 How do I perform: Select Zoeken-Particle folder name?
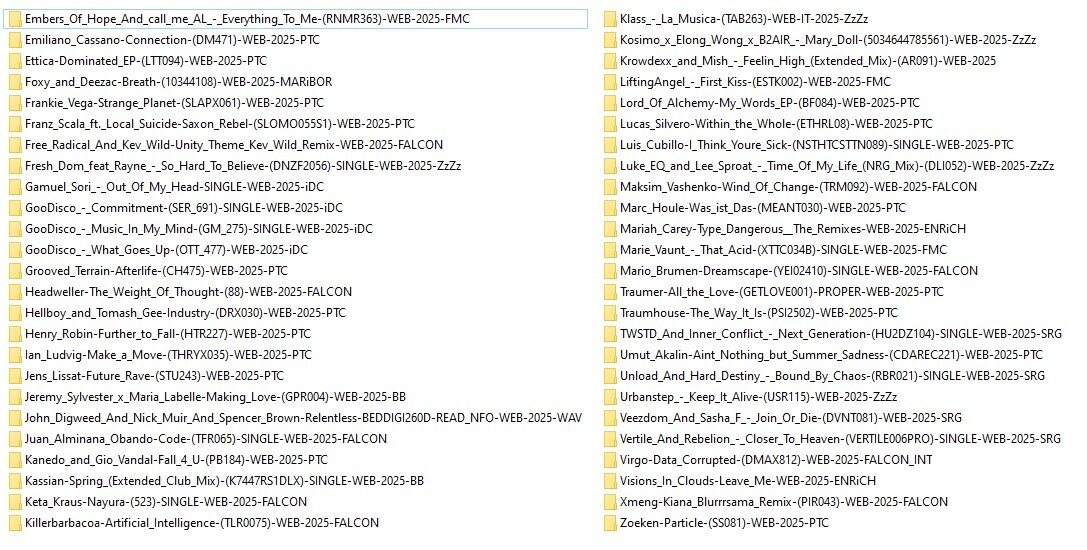[724, 522]
